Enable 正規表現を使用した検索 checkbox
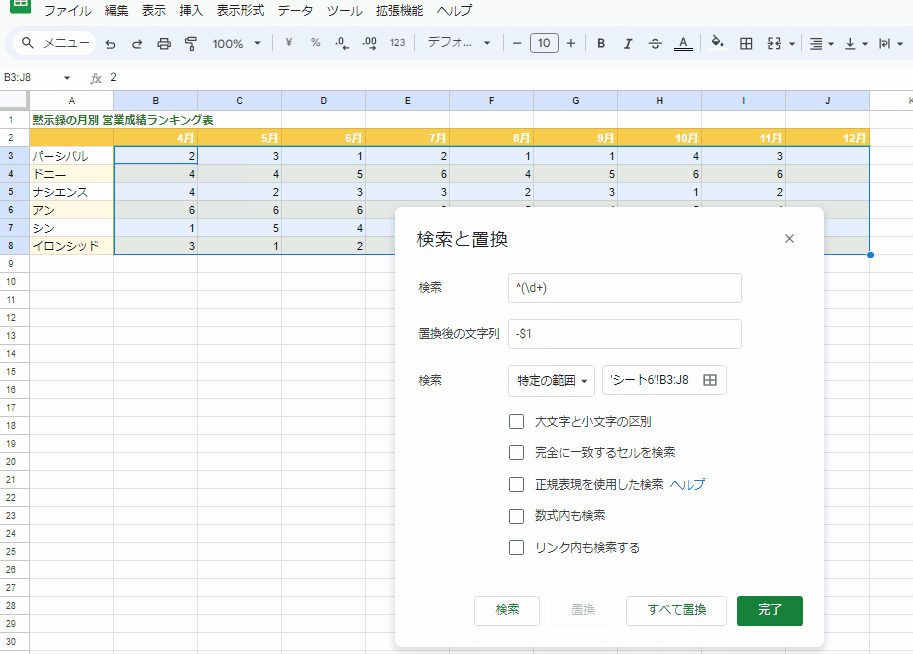This screenshot has height=654, width=913. tap(516, 485)
